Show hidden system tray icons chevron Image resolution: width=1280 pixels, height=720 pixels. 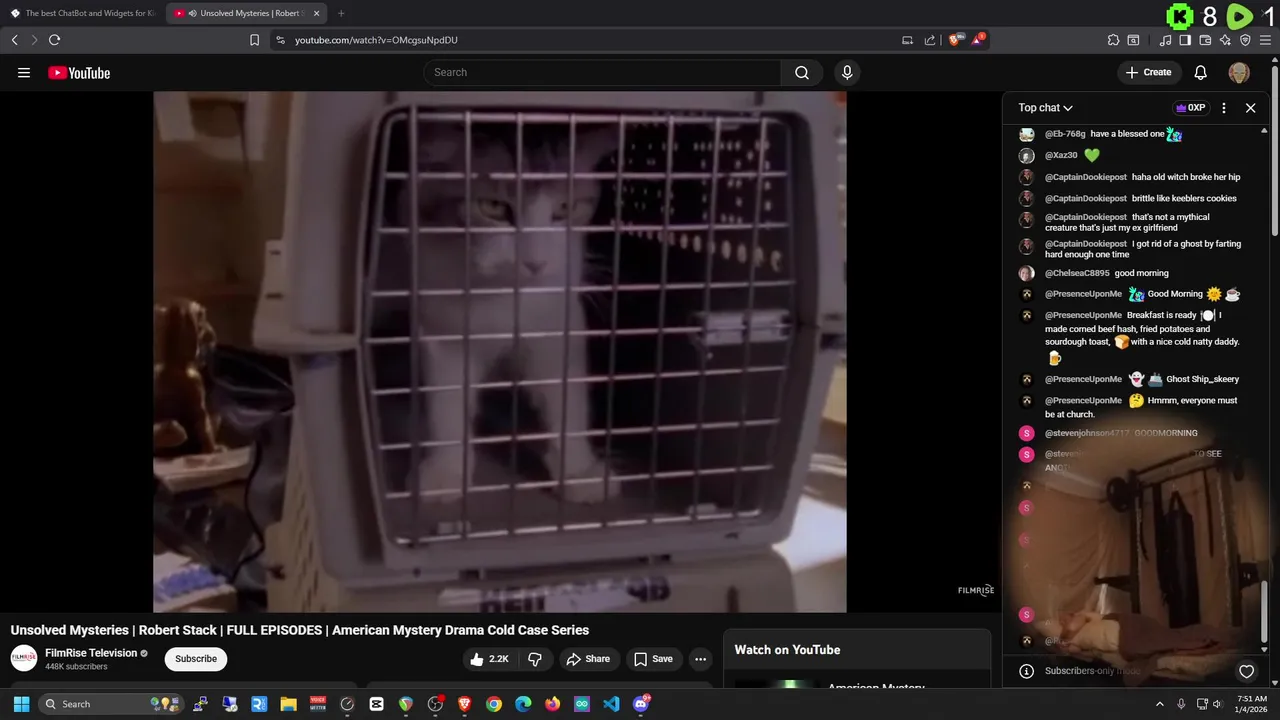pos(1160,704)
